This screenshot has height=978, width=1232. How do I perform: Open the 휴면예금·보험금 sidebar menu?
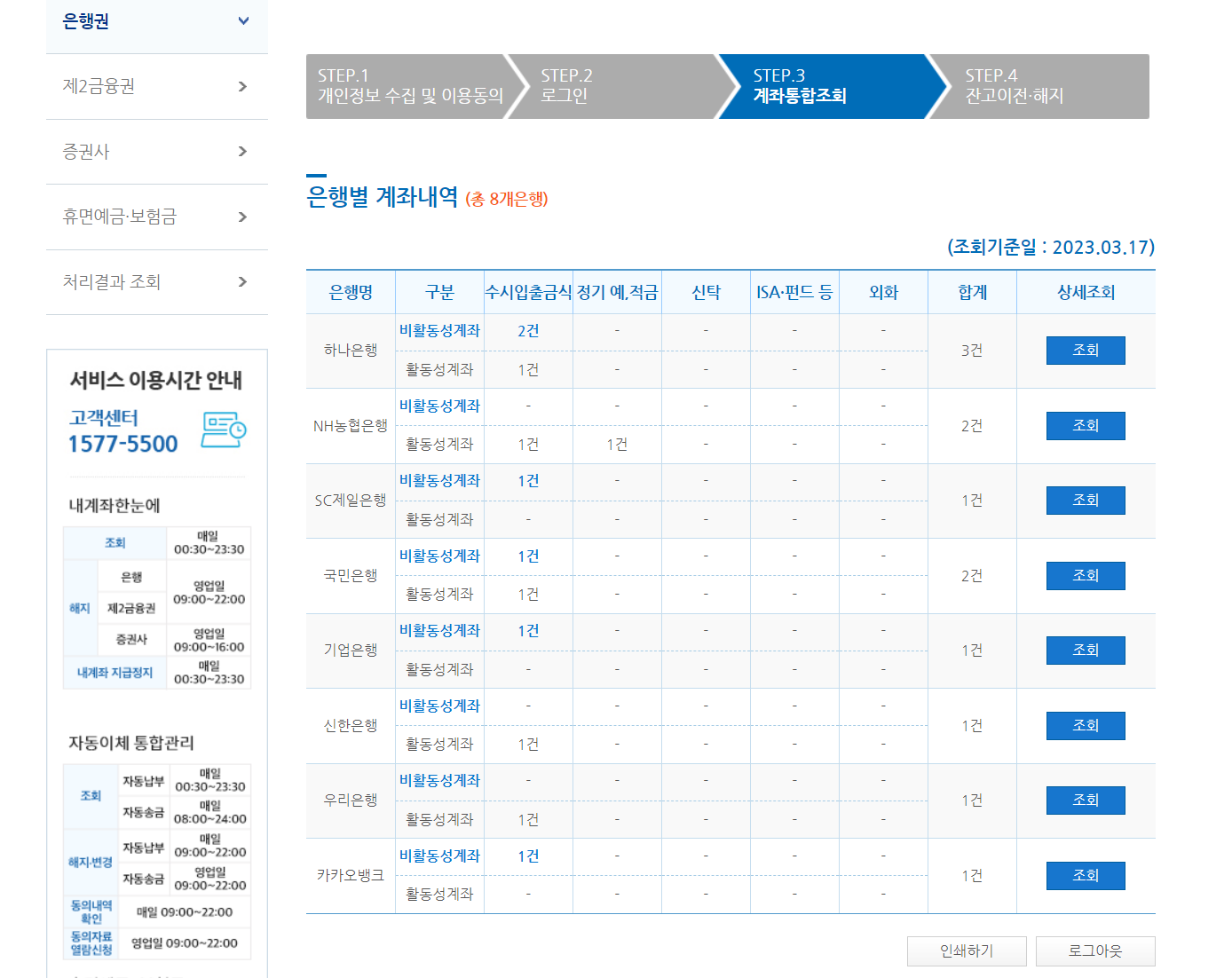157,217
